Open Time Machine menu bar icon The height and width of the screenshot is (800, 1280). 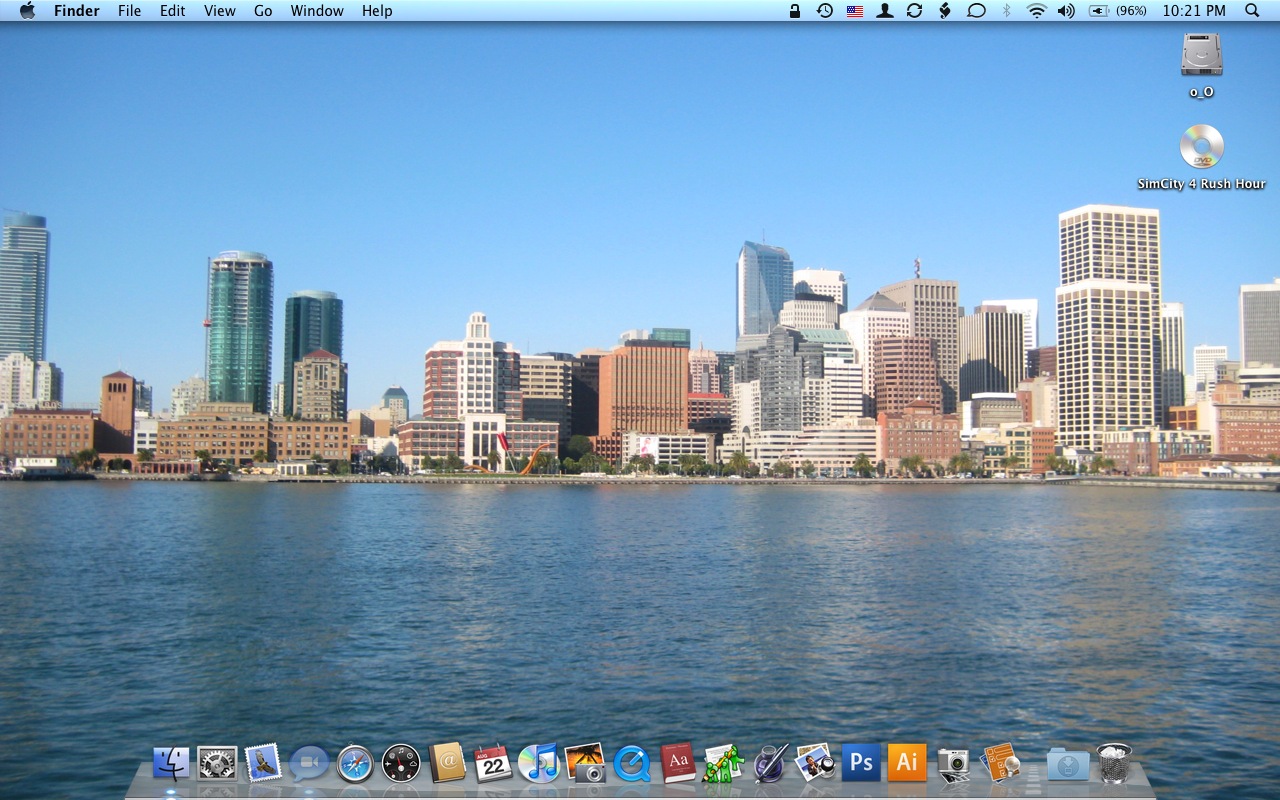(824, 11)
